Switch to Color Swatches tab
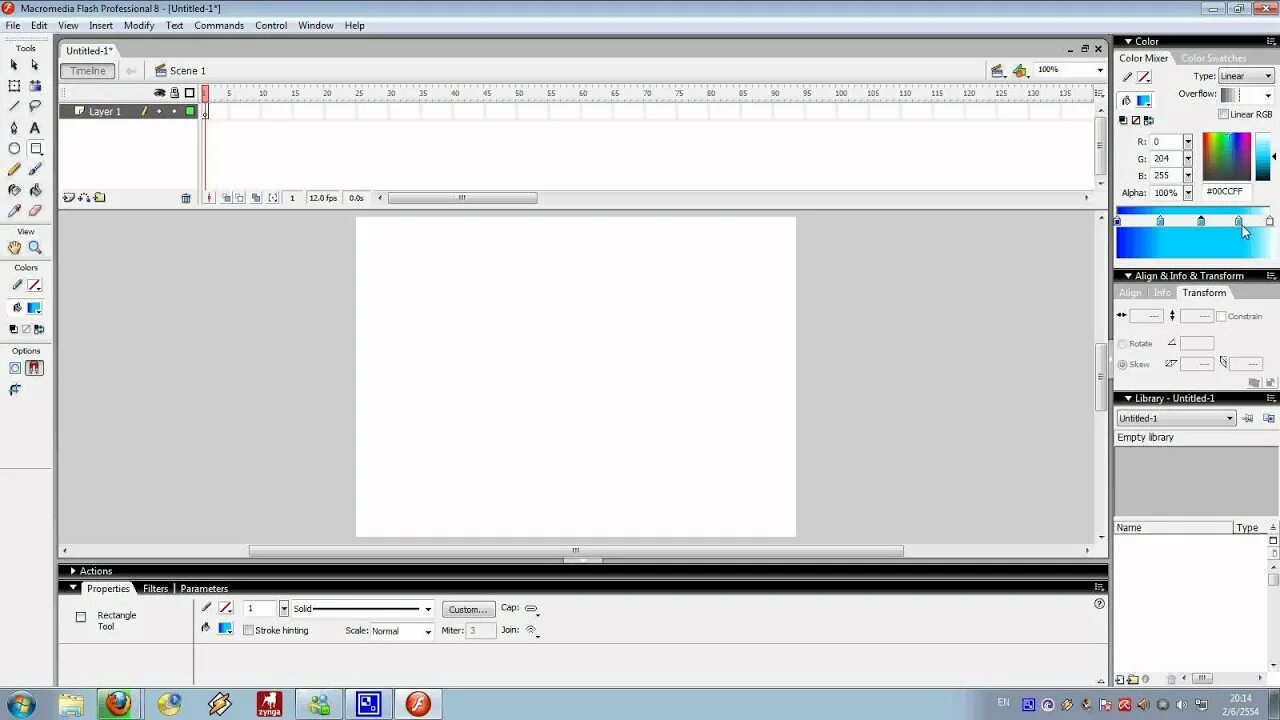Image resolution: width=1280 pixels, height=720 pixels. (x=1213, y=58)
